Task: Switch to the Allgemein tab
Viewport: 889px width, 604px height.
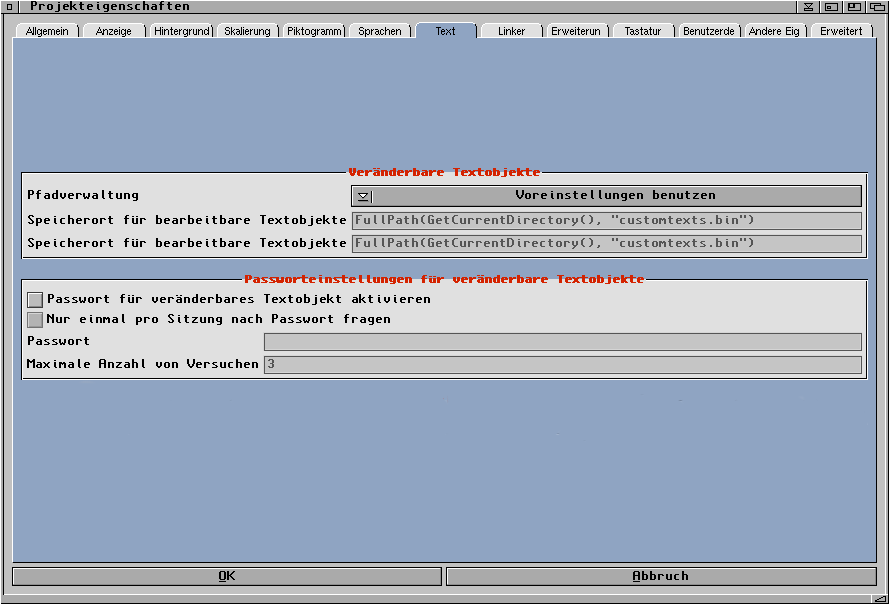Action: tap(48, 31)
